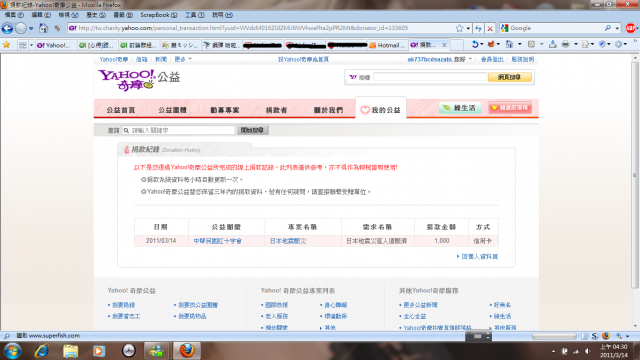Click the 網頁搜尋 yellow search button
640x360 pixels.
510,77
